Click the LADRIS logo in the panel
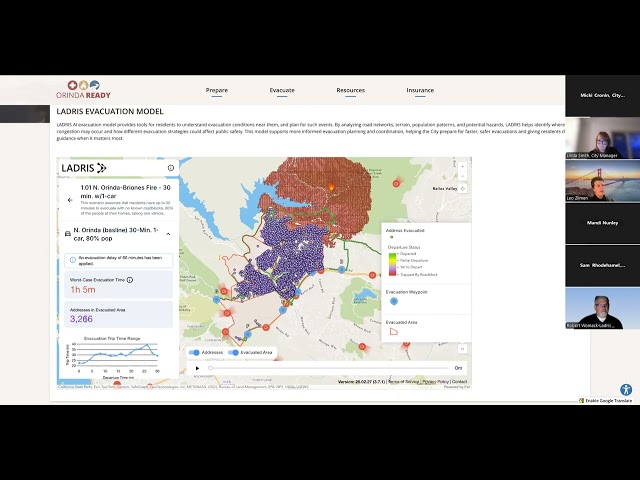Image resolution: width=640 pixels, height=480 pixels. coord(84,168)
